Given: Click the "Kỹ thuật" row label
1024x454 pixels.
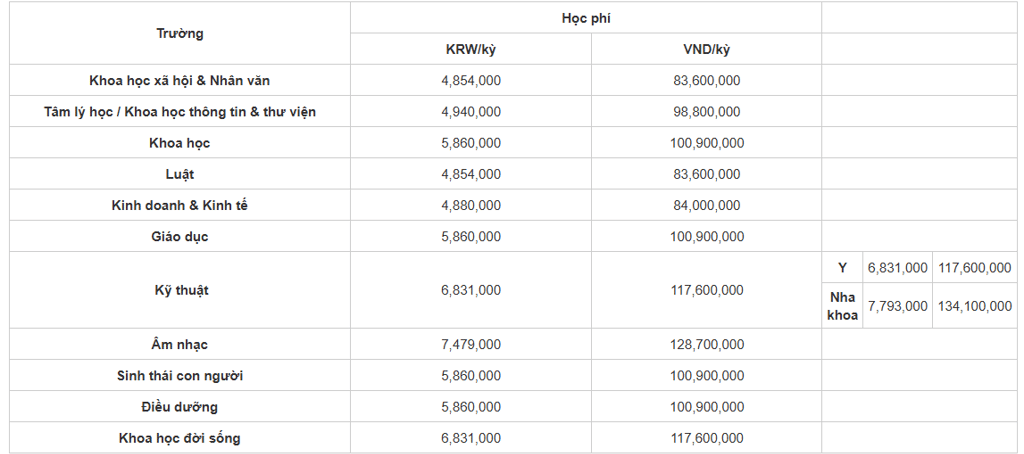Looking at the screenshot, I should (x=180, y=290).
